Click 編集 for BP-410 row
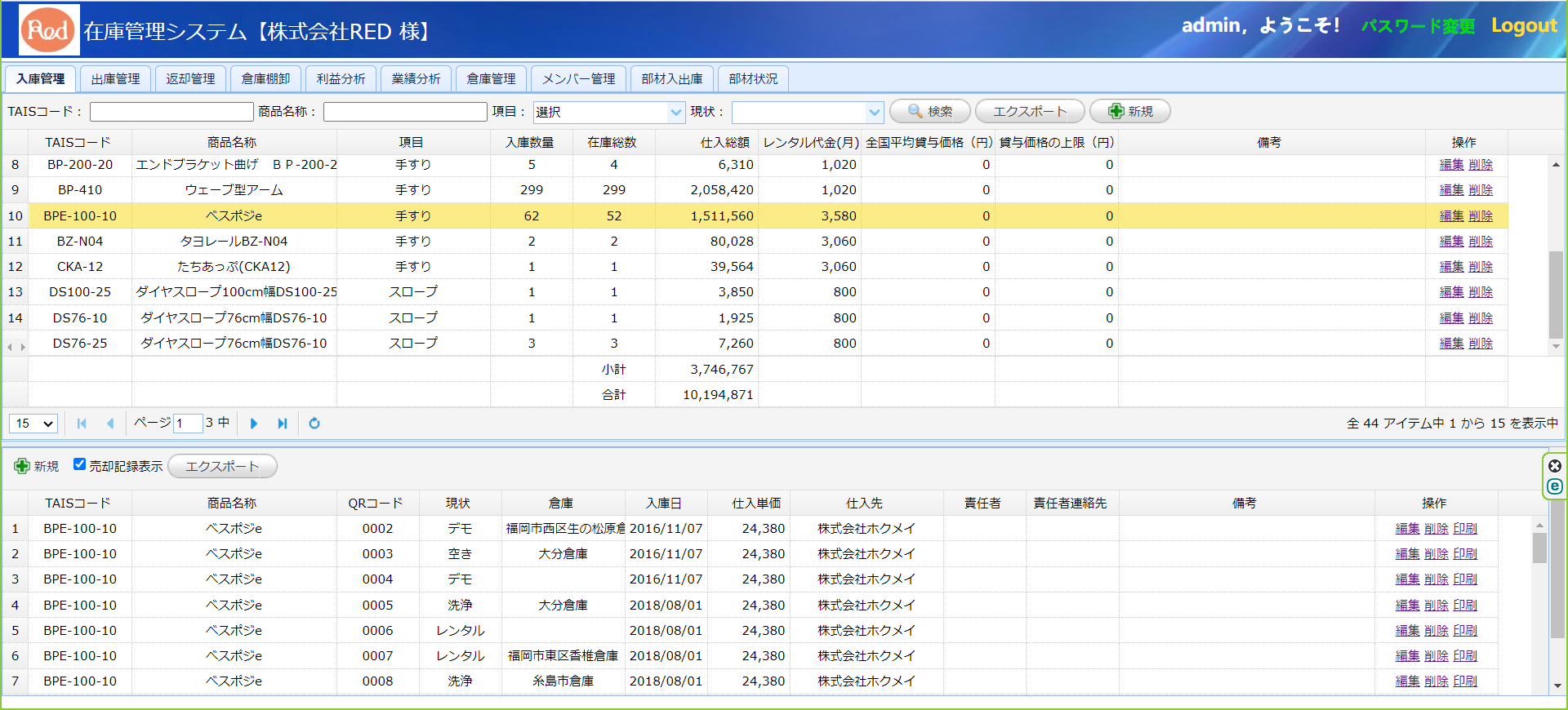Image resolution: width=1568 pixels, height=710 pixels. tap(1451, 190)
